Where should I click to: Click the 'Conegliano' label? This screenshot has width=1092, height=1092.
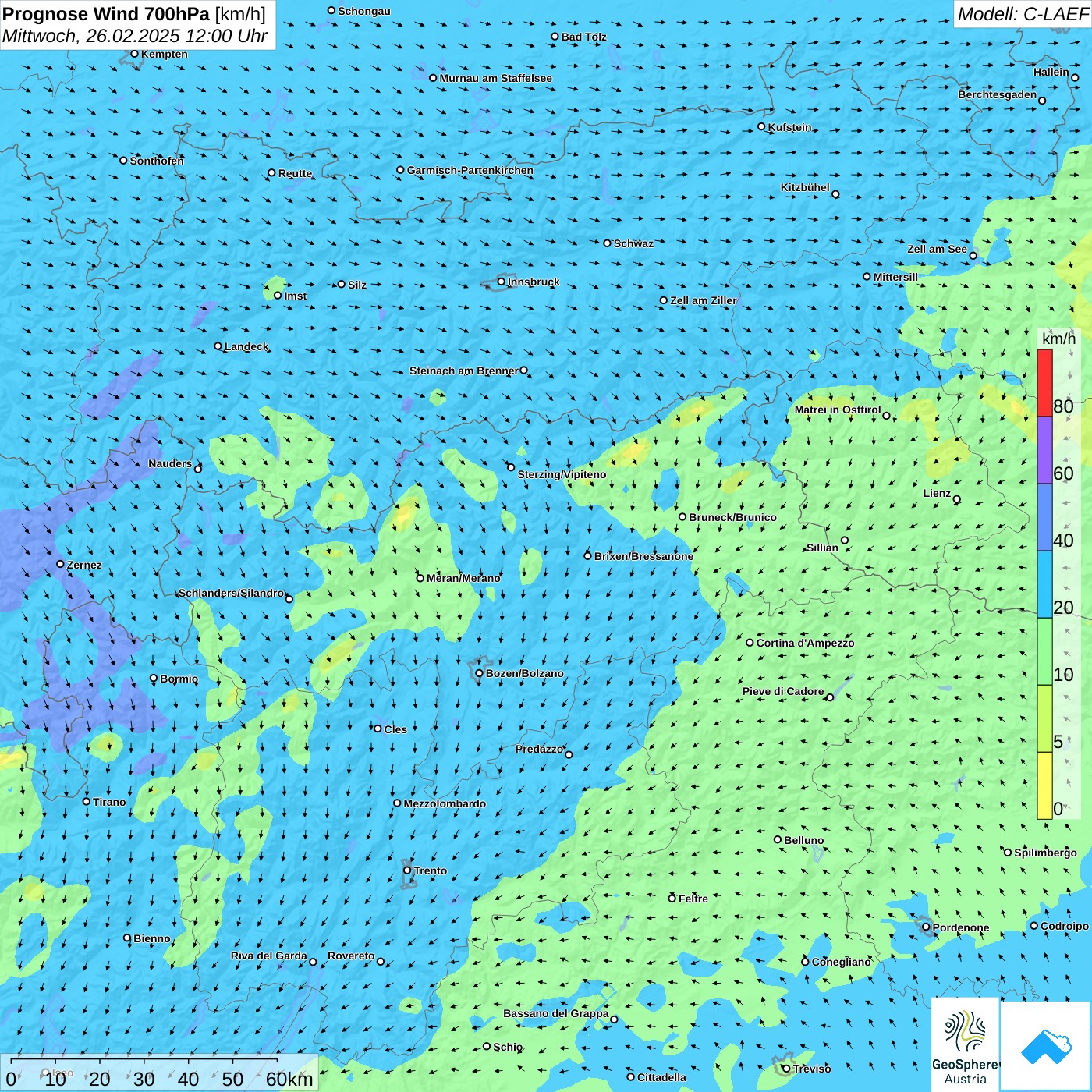click(841, 962)
